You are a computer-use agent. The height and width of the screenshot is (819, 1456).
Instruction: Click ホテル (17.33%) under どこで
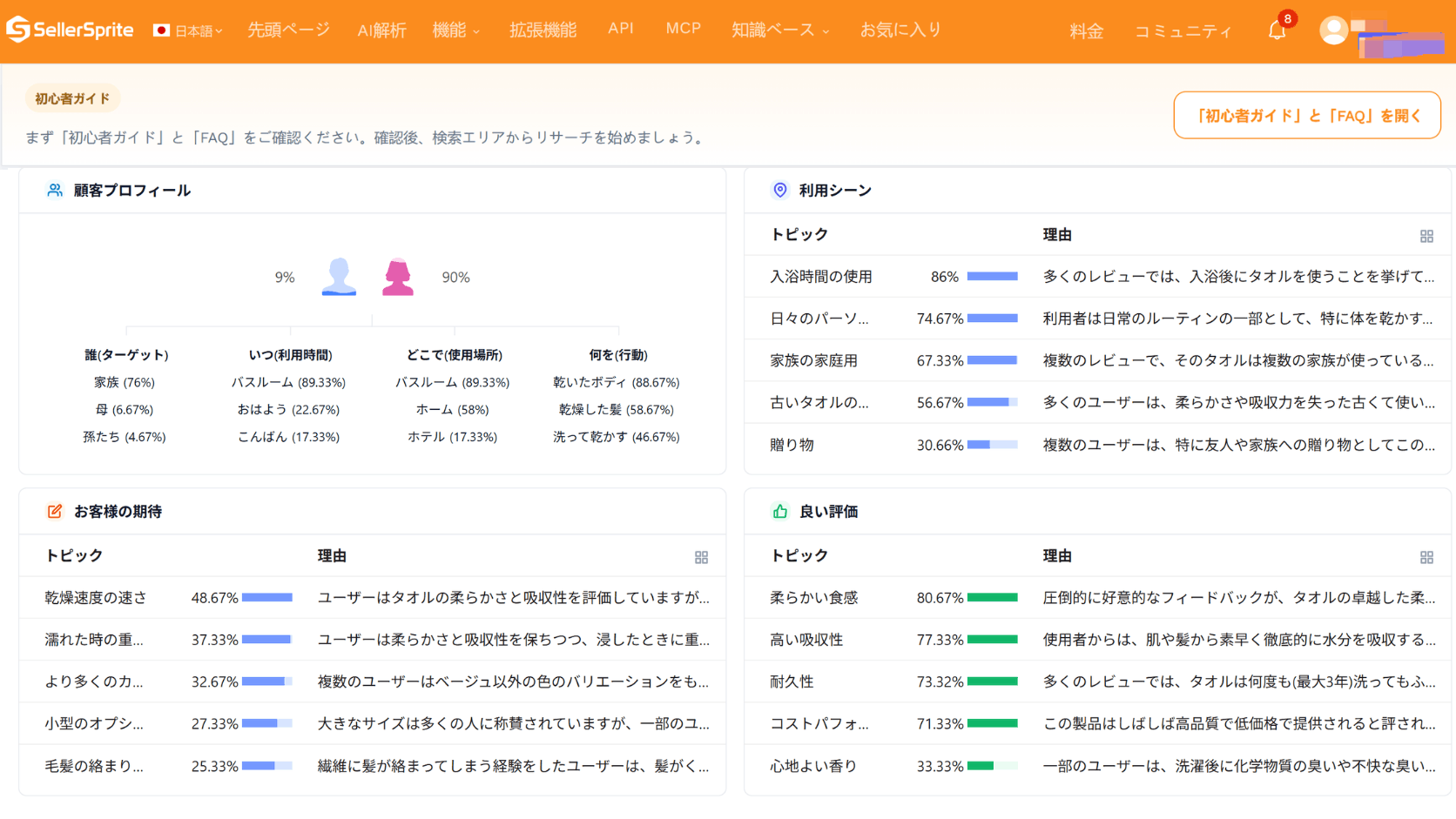point(452,437)
